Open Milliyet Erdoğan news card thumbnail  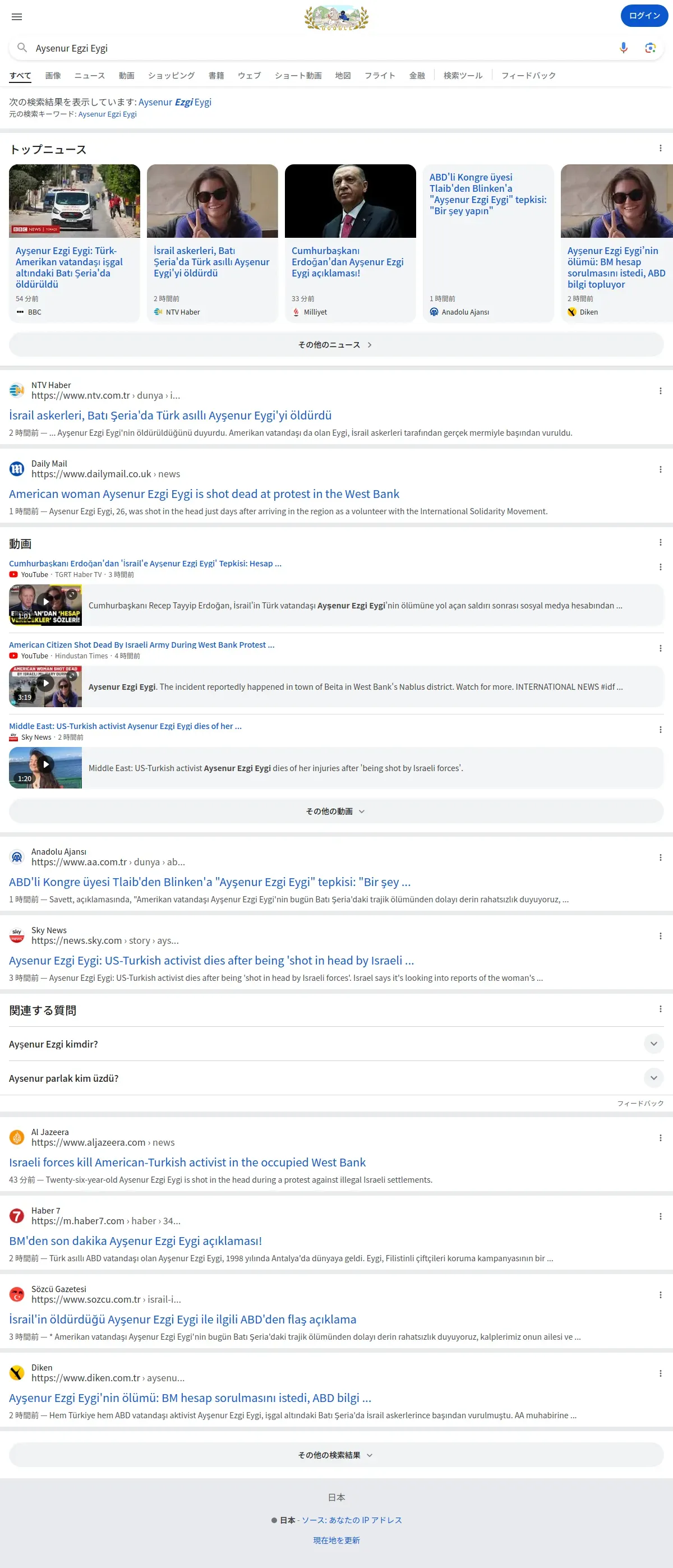(351, 201)
